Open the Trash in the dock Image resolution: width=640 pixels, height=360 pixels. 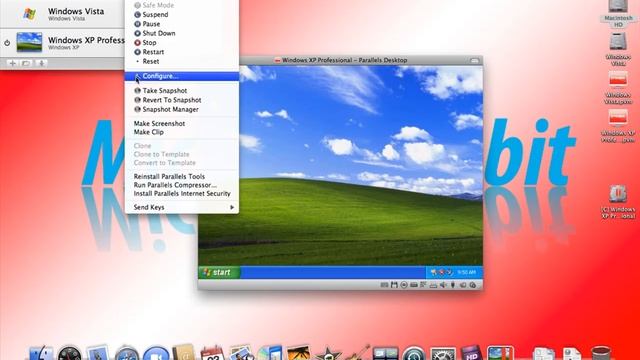[601, 353]
